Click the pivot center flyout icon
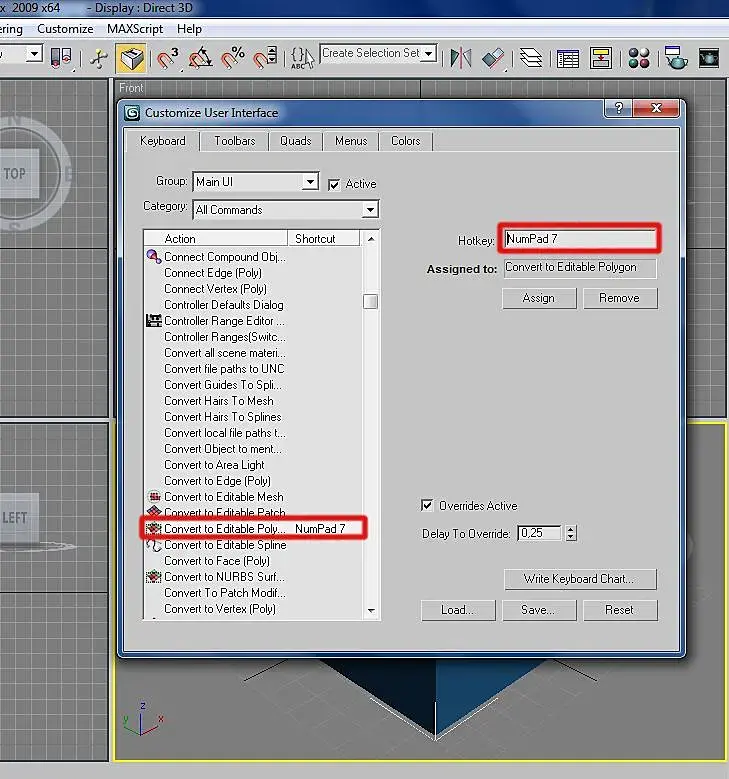Screen dimensions: 729x779 pos(61,58)
